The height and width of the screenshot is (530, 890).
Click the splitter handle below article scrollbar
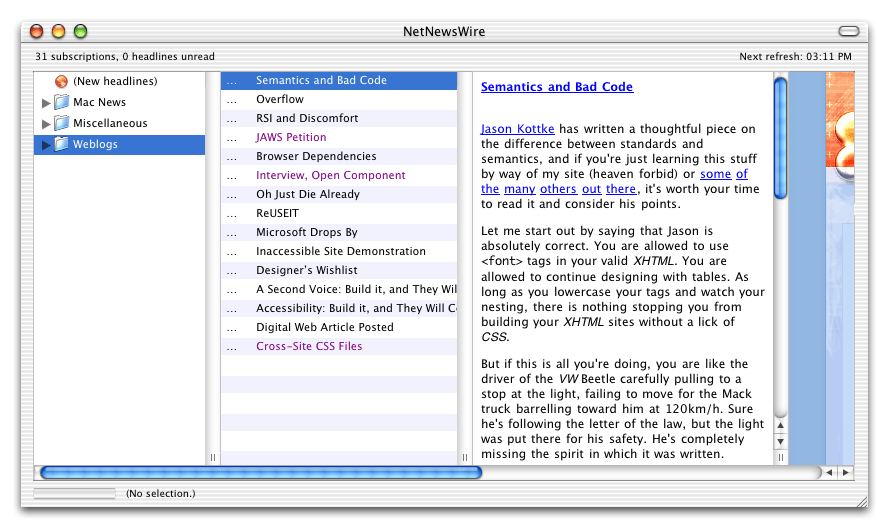click(x=780, y=457)
